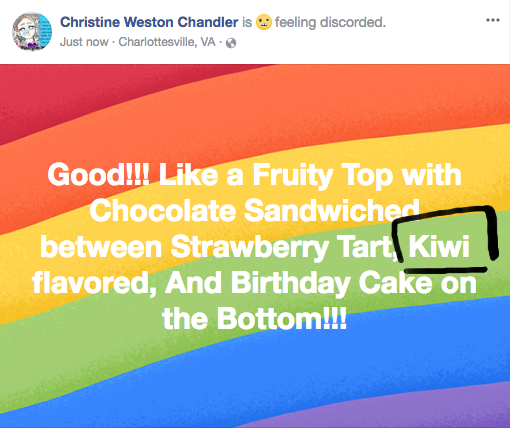Click the word "Chocolate" in the post text
The image size is (510, 428).
(x=163, y=210)
